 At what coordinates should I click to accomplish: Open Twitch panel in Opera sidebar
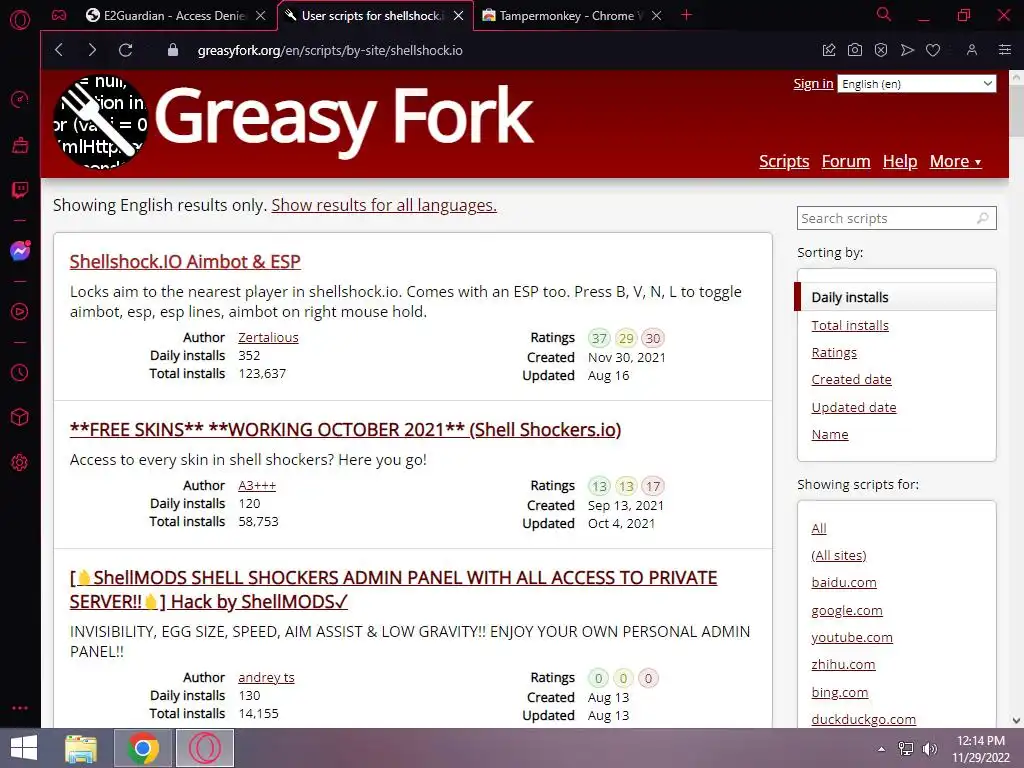[x=20, y=190]
